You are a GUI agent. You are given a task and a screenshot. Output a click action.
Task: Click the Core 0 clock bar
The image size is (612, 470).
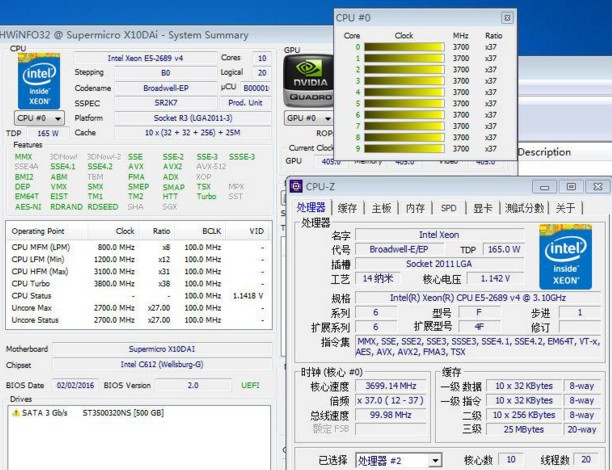click(x=404, y=47)
